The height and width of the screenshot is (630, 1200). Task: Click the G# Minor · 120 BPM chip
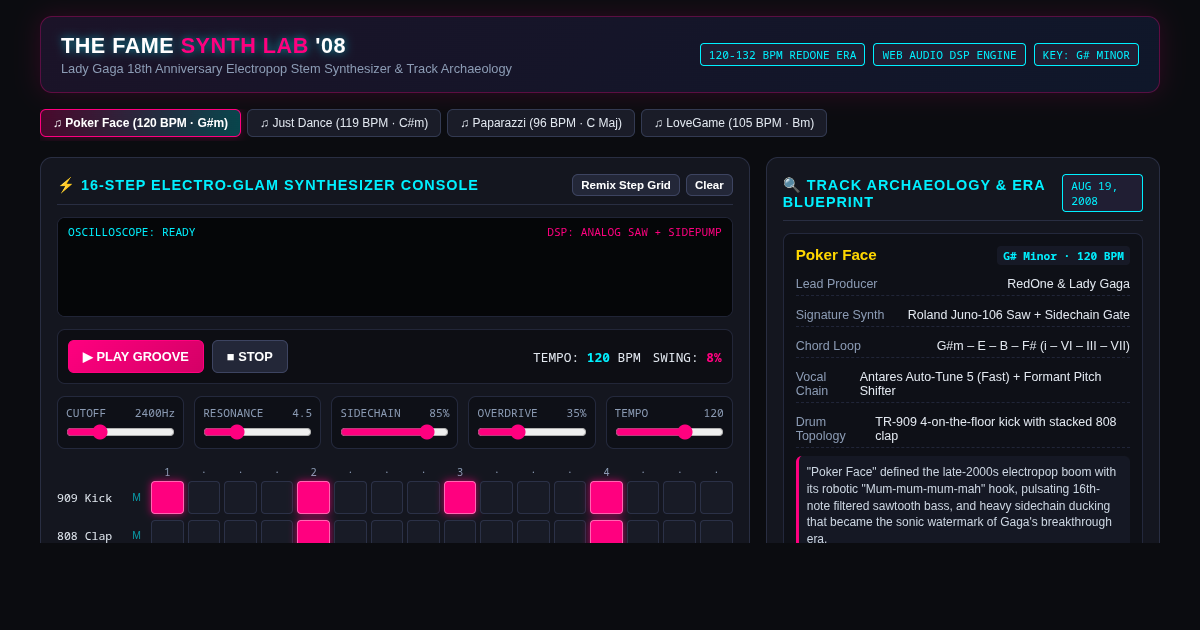point(1063,256)
